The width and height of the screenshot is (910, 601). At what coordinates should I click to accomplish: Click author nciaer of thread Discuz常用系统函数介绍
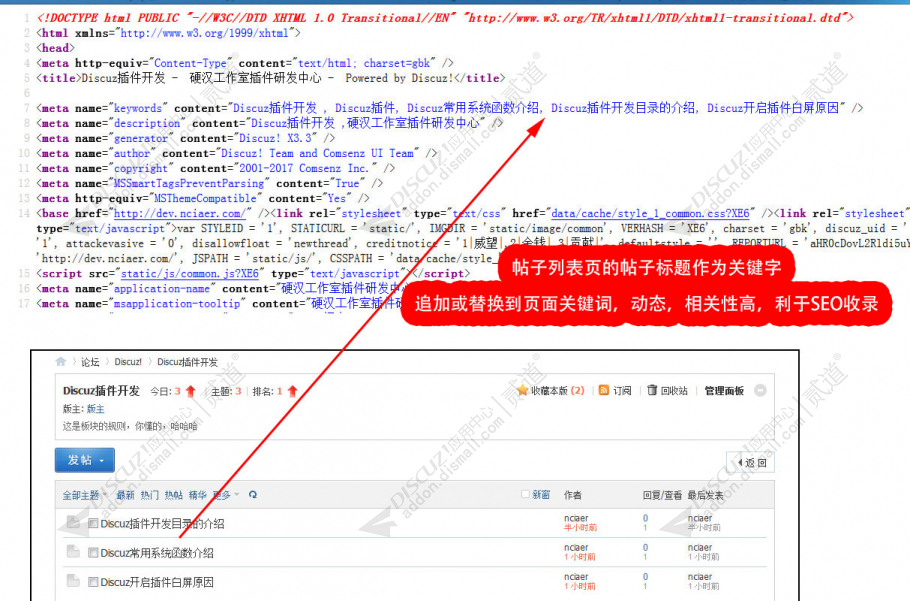tap(576, 547)
